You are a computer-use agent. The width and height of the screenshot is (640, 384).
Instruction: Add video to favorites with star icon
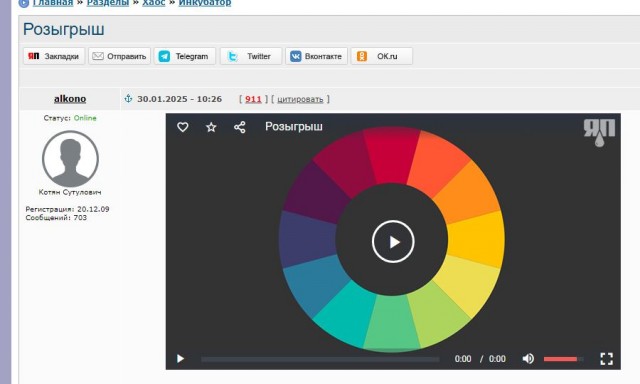pos(211,127)
